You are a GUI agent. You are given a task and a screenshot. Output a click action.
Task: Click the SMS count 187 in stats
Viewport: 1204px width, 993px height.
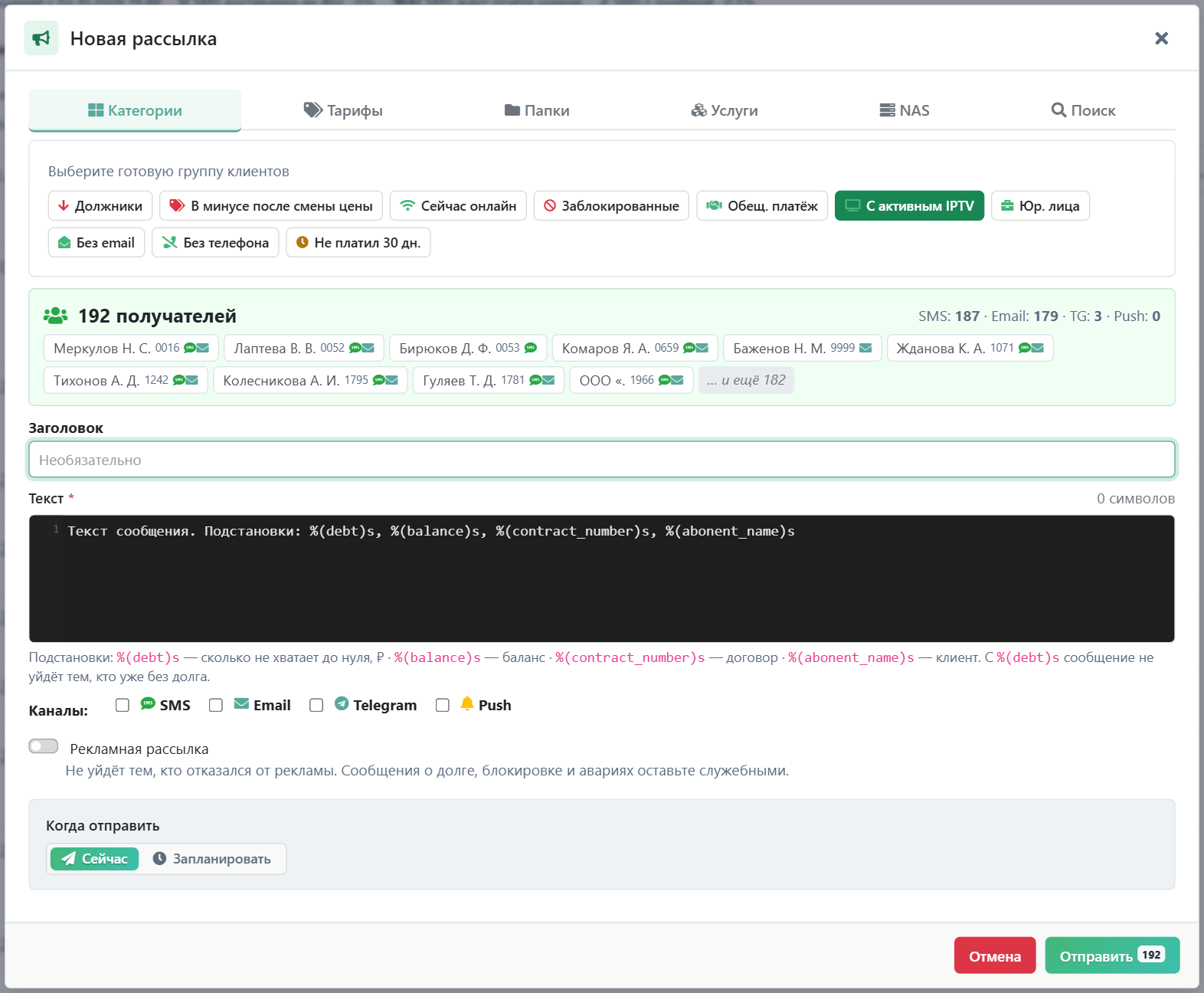tap(967, 316)
